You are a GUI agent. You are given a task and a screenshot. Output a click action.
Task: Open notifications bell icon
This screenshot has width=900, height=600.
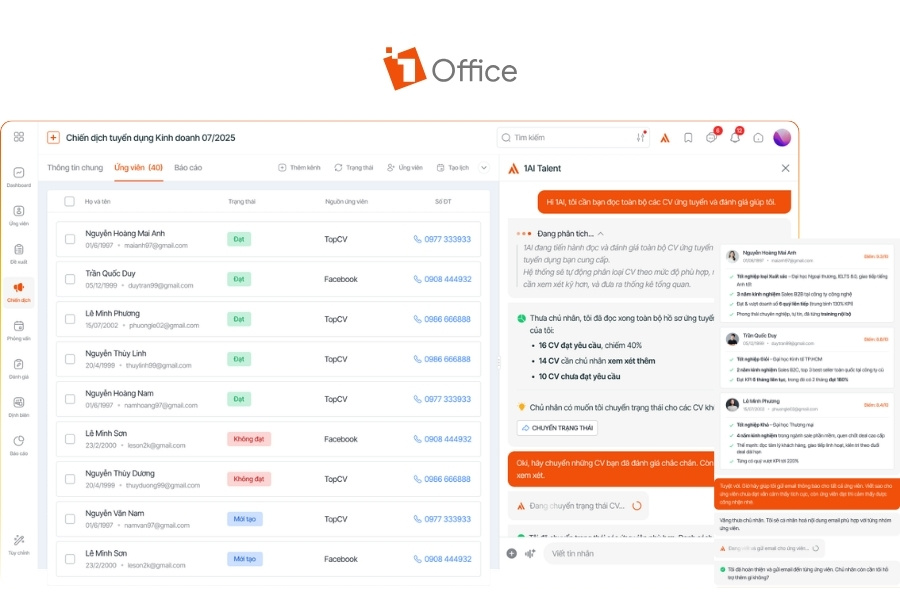click(x=735, y=137)
